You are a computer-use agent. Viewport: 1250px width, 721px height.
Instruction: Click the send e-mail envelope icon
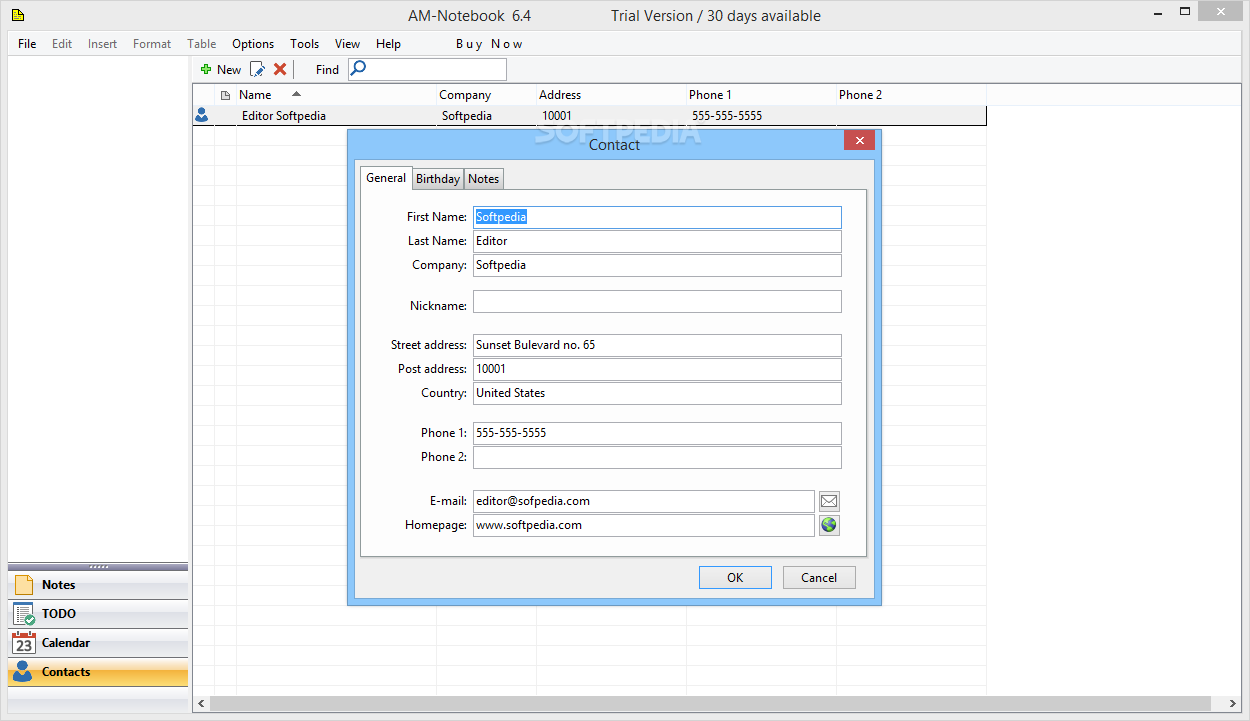829,501
